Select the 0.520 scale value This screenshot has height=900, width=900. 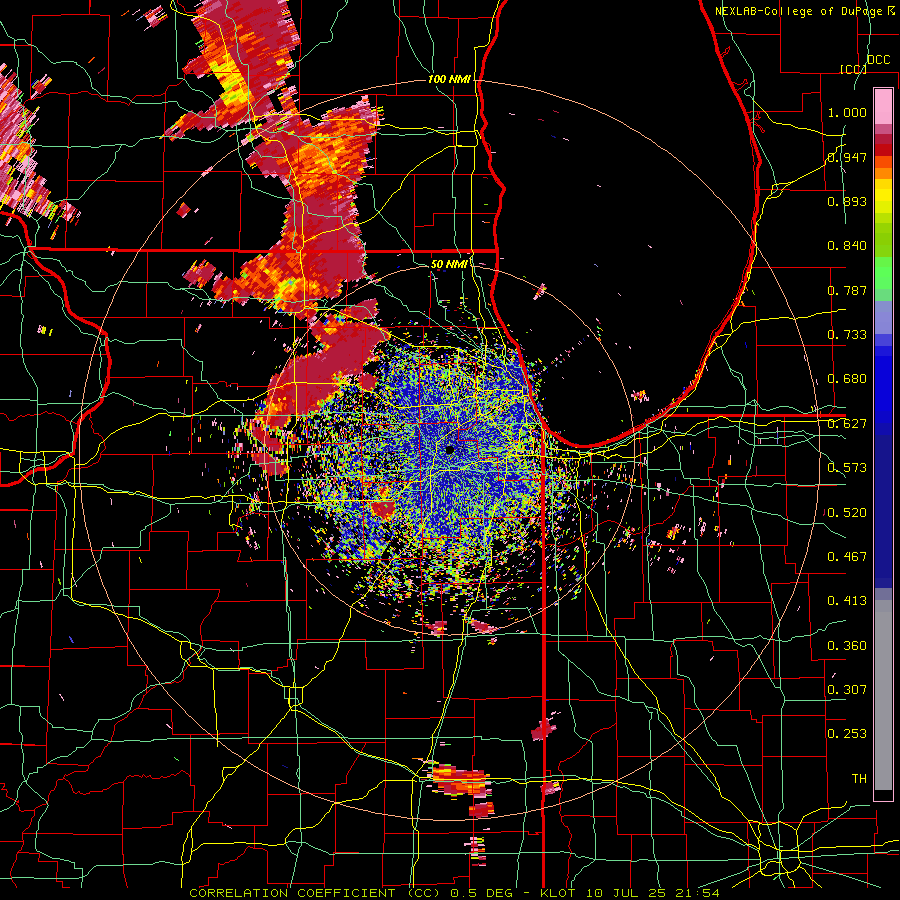pyautogui.click(x=847, y=513)
